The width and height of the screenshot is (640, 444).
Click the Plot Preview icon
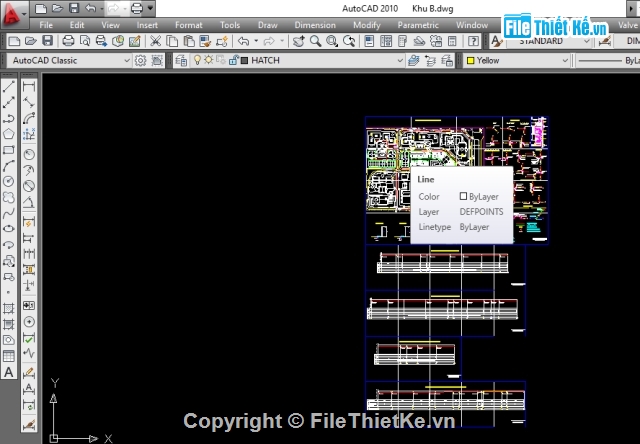(x=85, y=41)
